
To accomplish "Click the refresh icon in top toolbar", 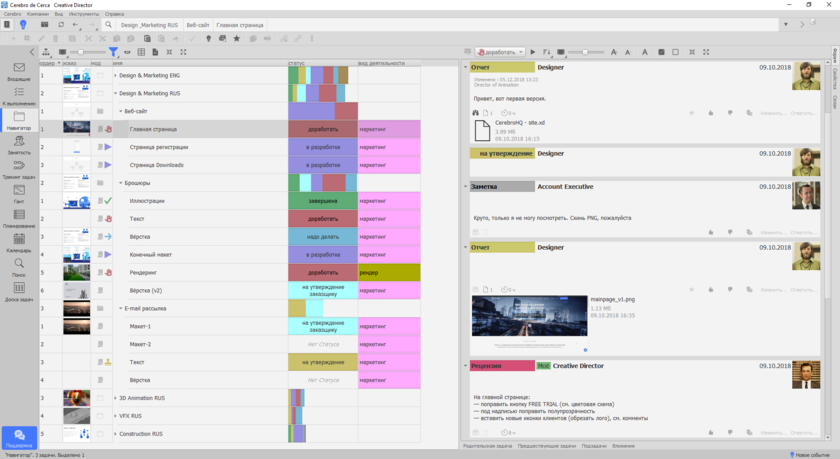I will click(x=60, y=24).
